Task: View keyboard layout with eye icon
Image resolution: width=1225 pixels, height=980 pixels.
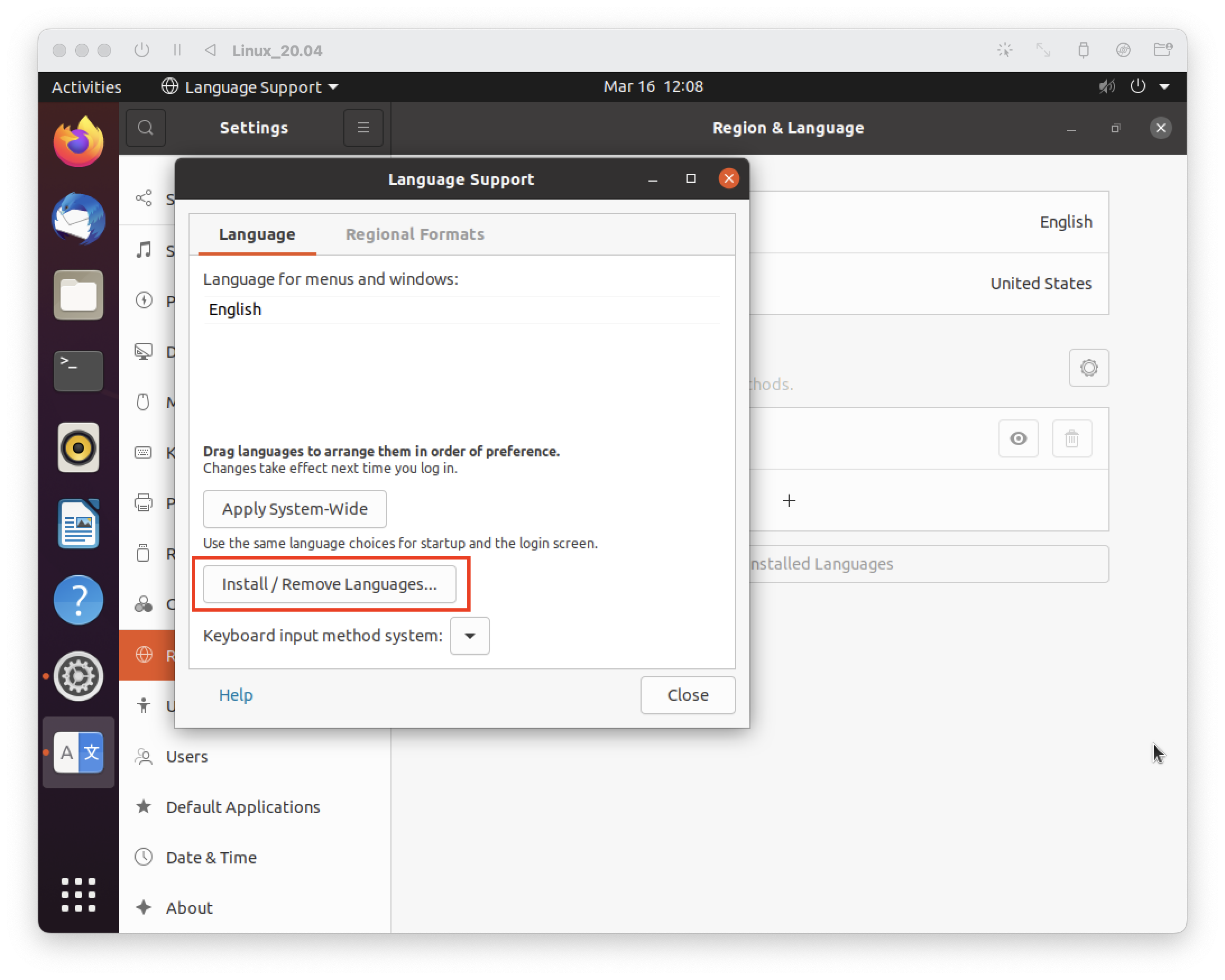Action: (x=1017, y=438)
